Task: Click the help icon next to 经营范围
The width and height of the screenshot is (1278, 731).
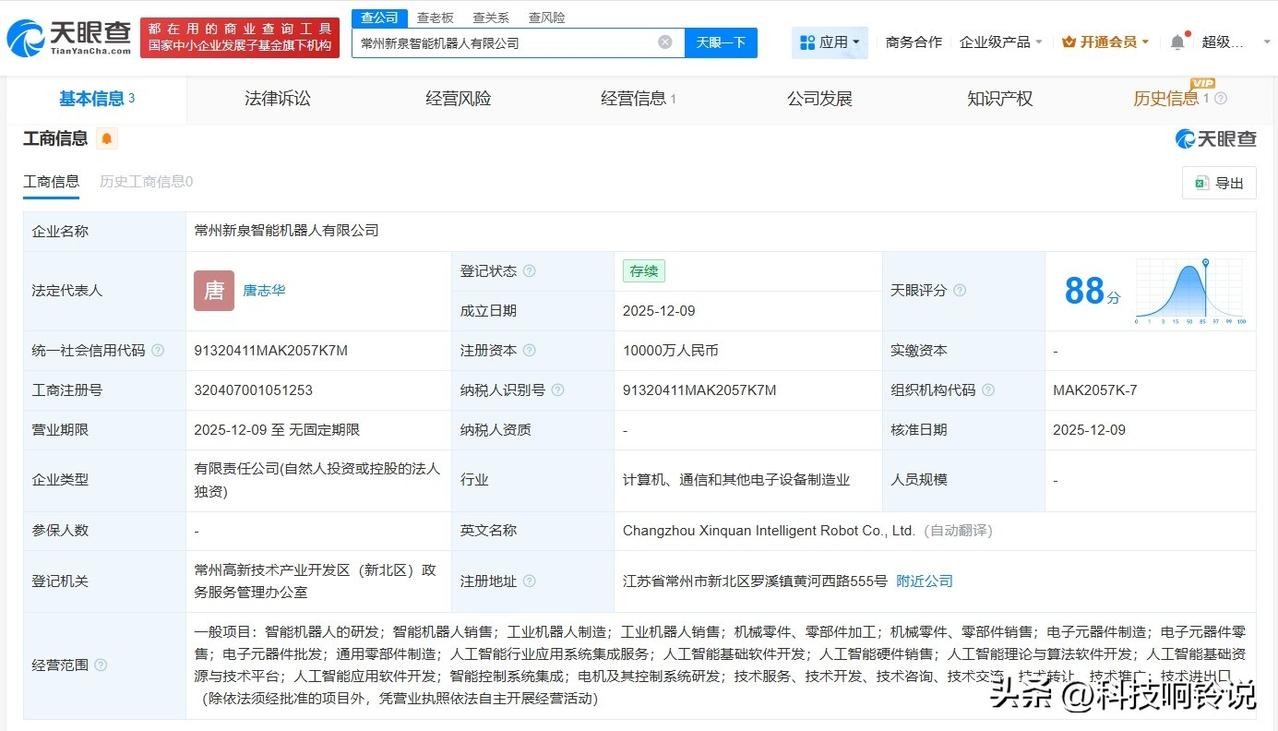Action: click(101, 665)
